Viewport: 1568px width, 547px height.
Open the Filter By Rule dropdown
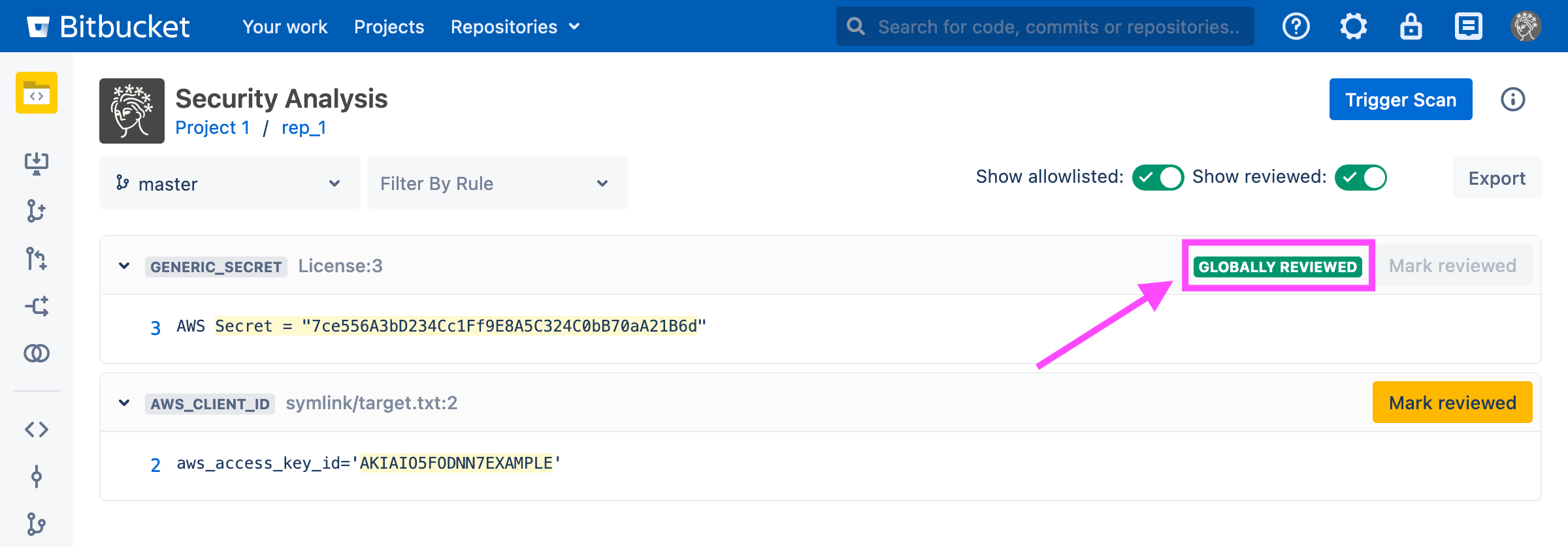497,183
